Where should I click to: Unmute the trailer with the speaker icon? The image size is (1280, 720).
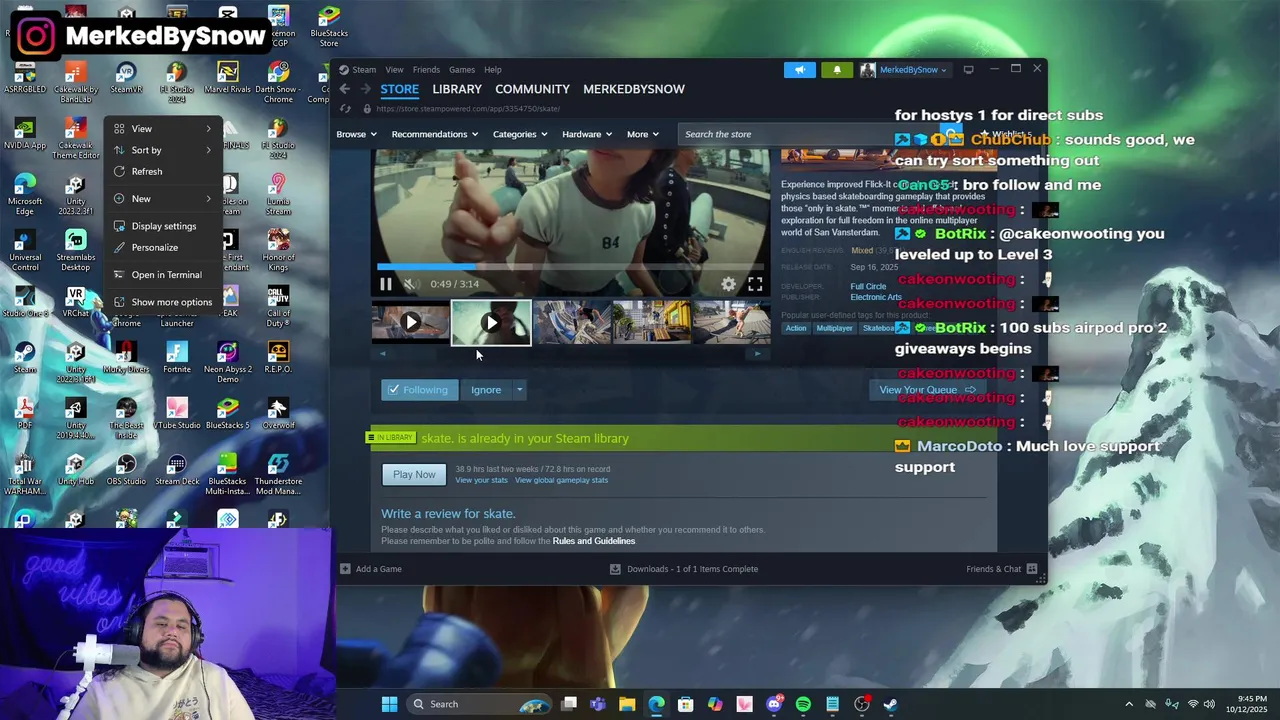pyautogui.click(x=409, y=284)
